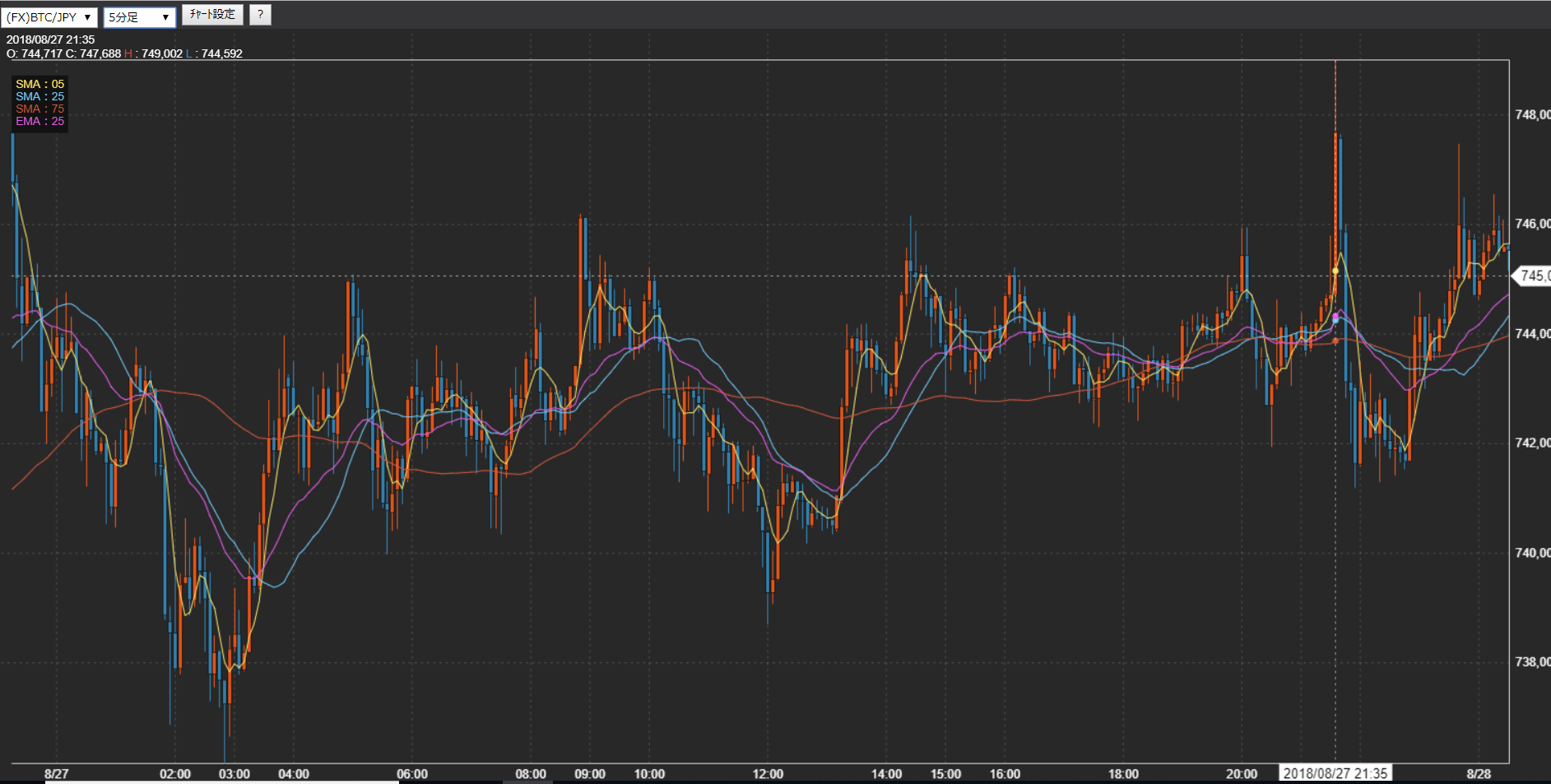Click the 02:00 time axis label

[174, 774]
